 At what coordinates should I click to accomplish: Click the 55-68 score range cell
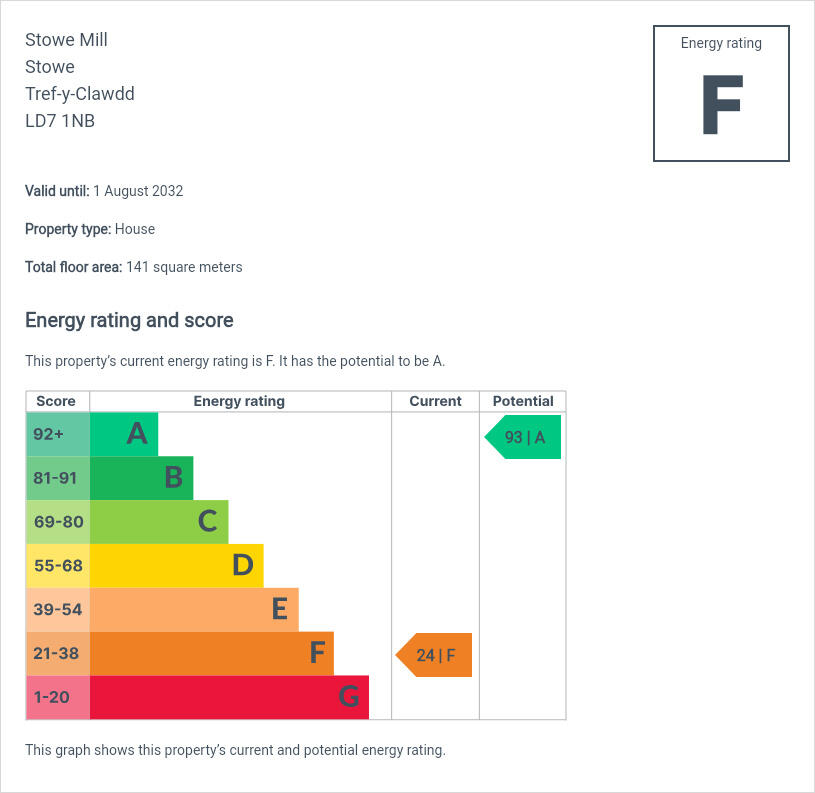tap(58, 566)
